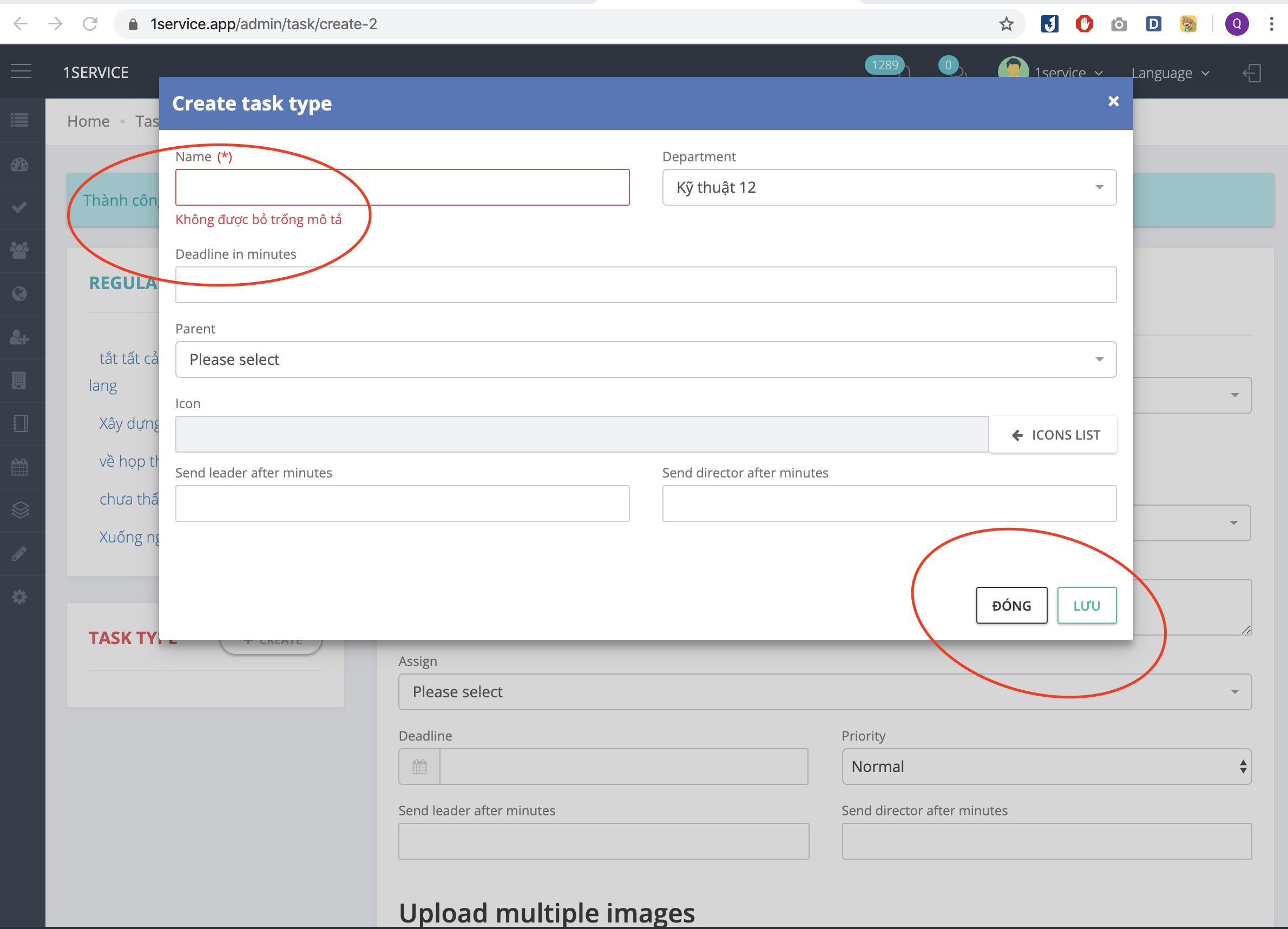Click the logout icon in header
1288x929 pixels.
(1252, 73)
